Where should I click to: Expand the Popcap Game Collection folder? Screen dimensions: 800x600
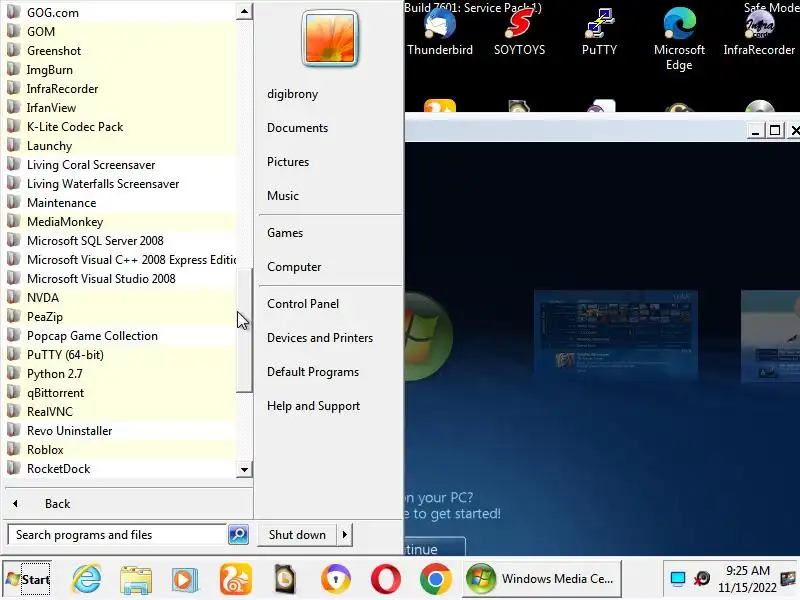click(x=120, y=336)
